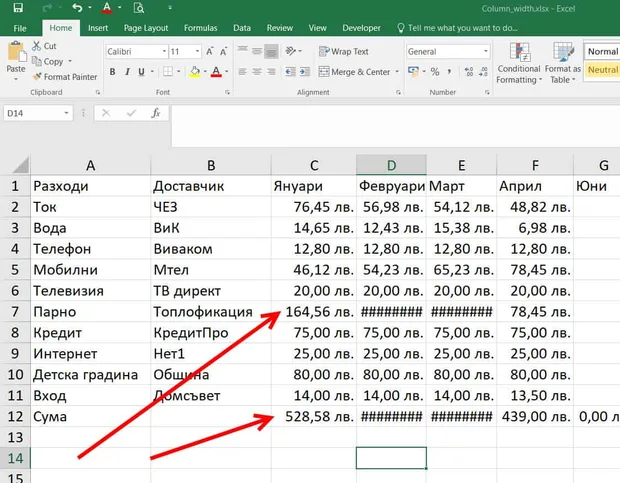Open Format as Table menu
Image resolution: width=620 pixels, height=483 pixels.
point(563,63)
